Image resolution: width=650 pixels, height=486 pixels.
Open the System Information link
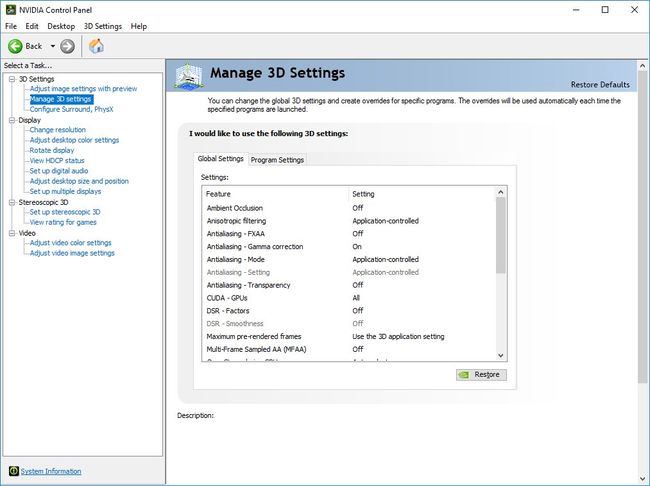[x=51, y=471]
